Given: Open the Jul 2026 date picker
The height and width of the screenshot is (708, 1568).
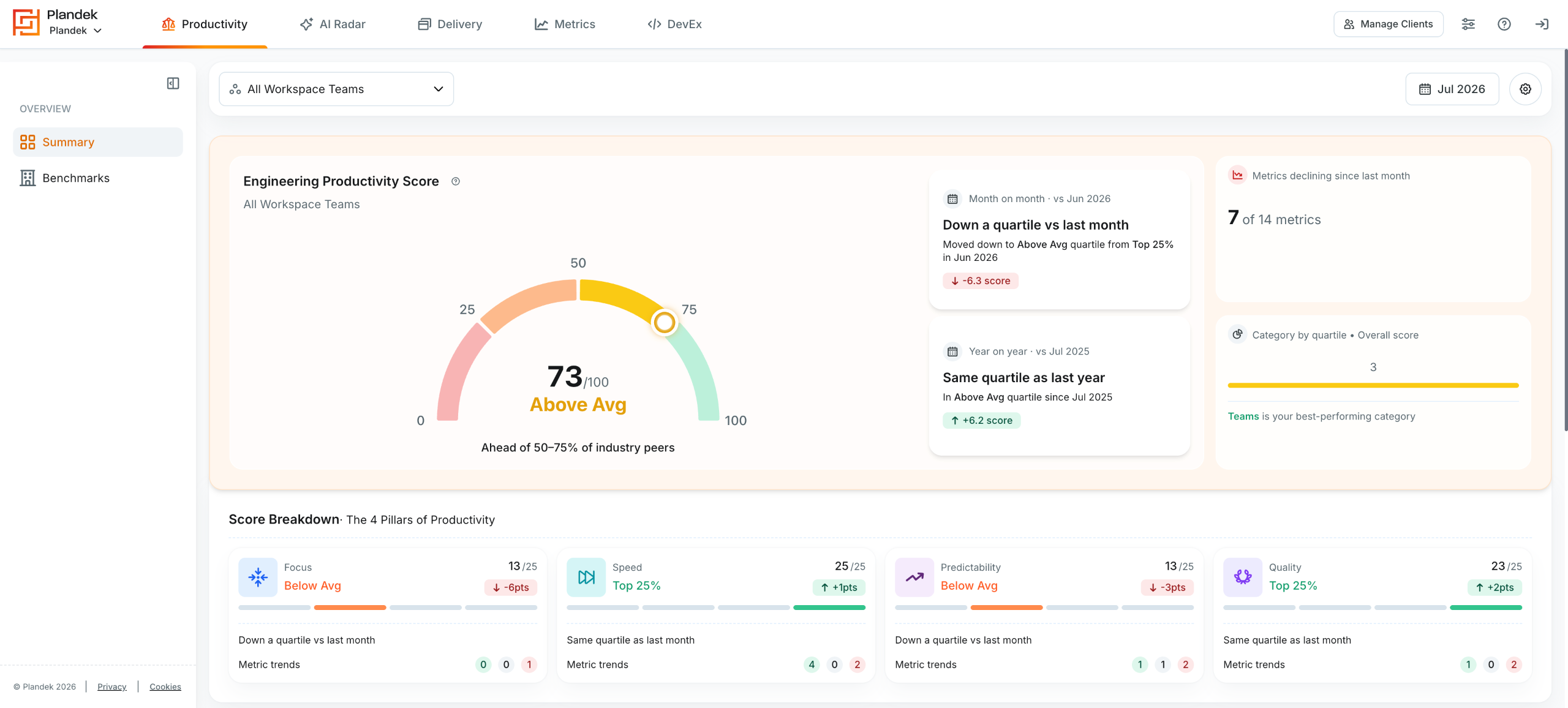Looking at the screenshot, I should (x=1452, y=89).
